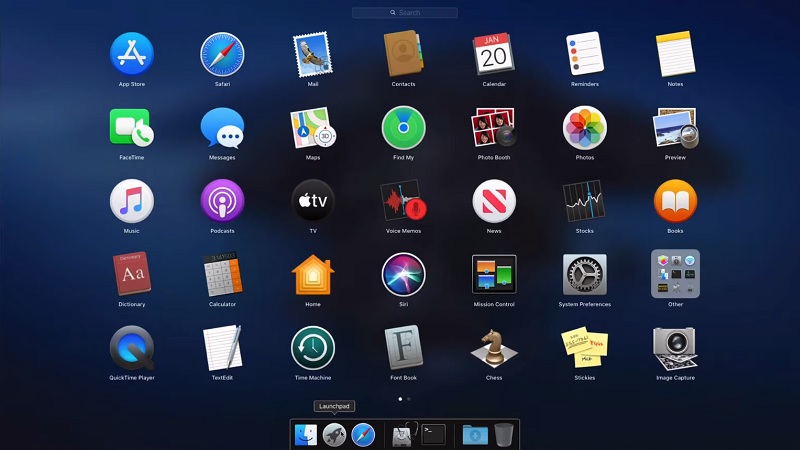Launch the Calculator app
800x450 pixels.
(222, 274)
